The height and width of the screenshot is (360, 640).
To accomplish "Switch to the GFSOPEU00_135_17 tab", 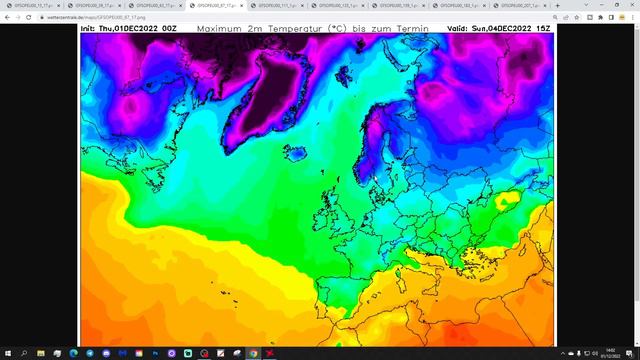I will 338,6.
